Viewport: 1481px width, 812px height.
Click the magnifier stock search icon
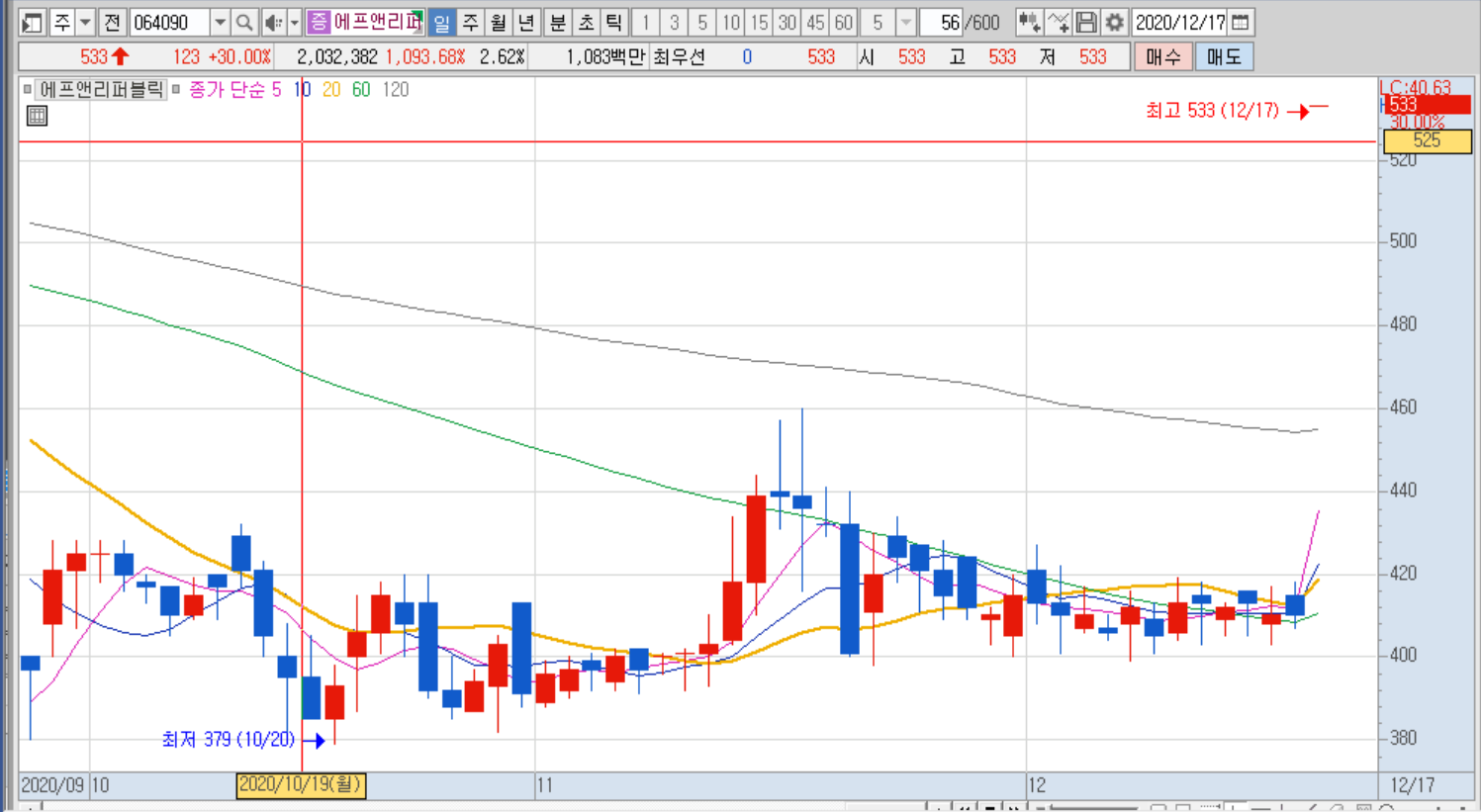click(244, 22)
